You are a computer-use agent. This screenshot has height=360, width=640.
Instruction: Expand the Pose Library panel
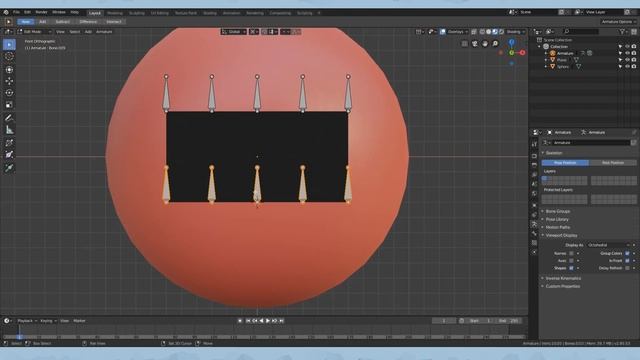[x=557, y=220]
